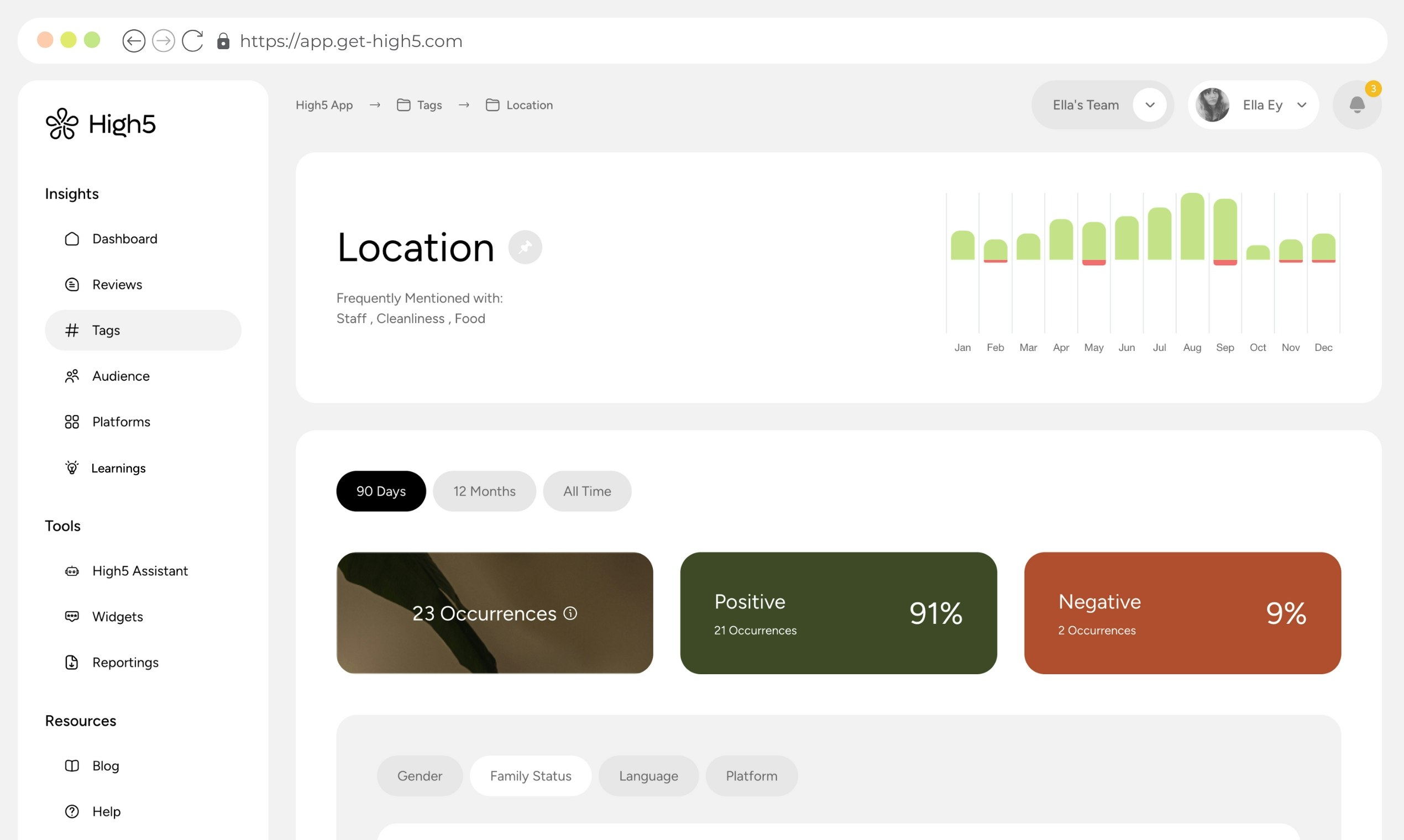Image resolution: width=1404 pixels, height=840 pixels.
Task: Switch to 12 Months time range
Action: click(x=484, y=491)
